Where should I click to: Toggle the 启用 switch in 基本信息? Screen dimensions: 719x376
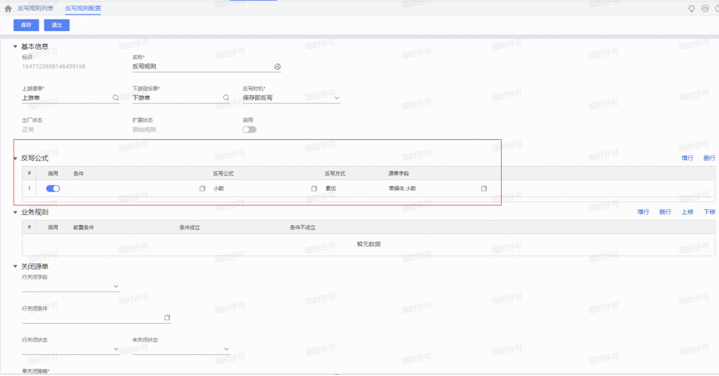coord(249,130)
